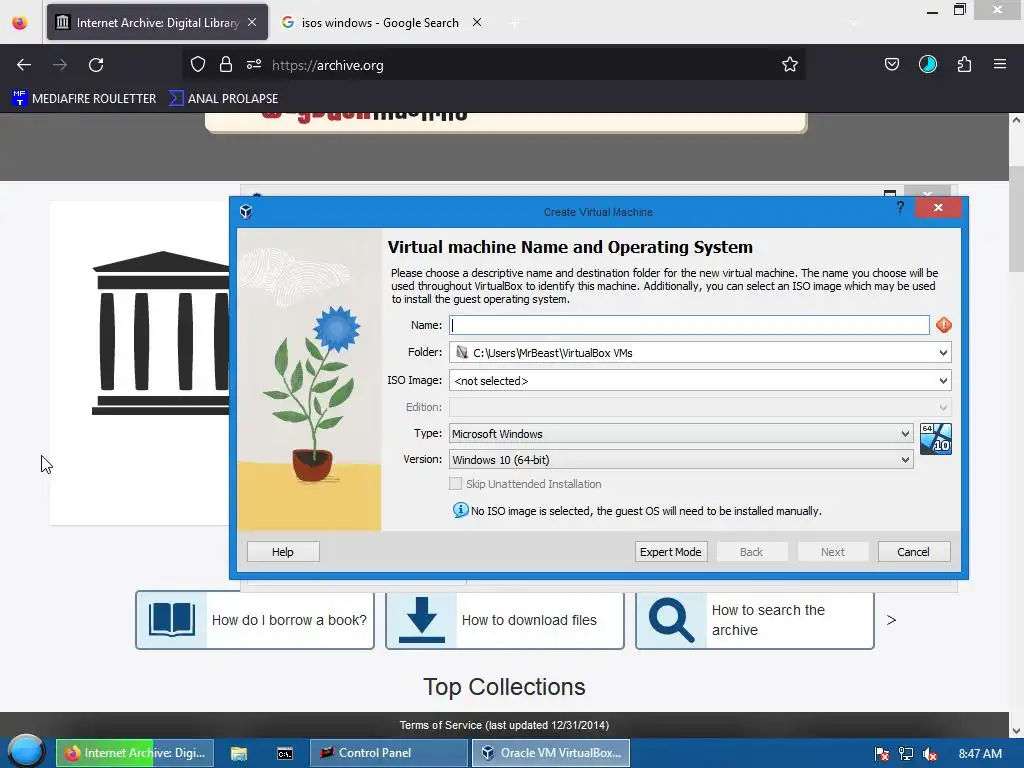The image size is (1024, 768).
Task: Click the Action Center flag tray icon
Action: point(882,754)
